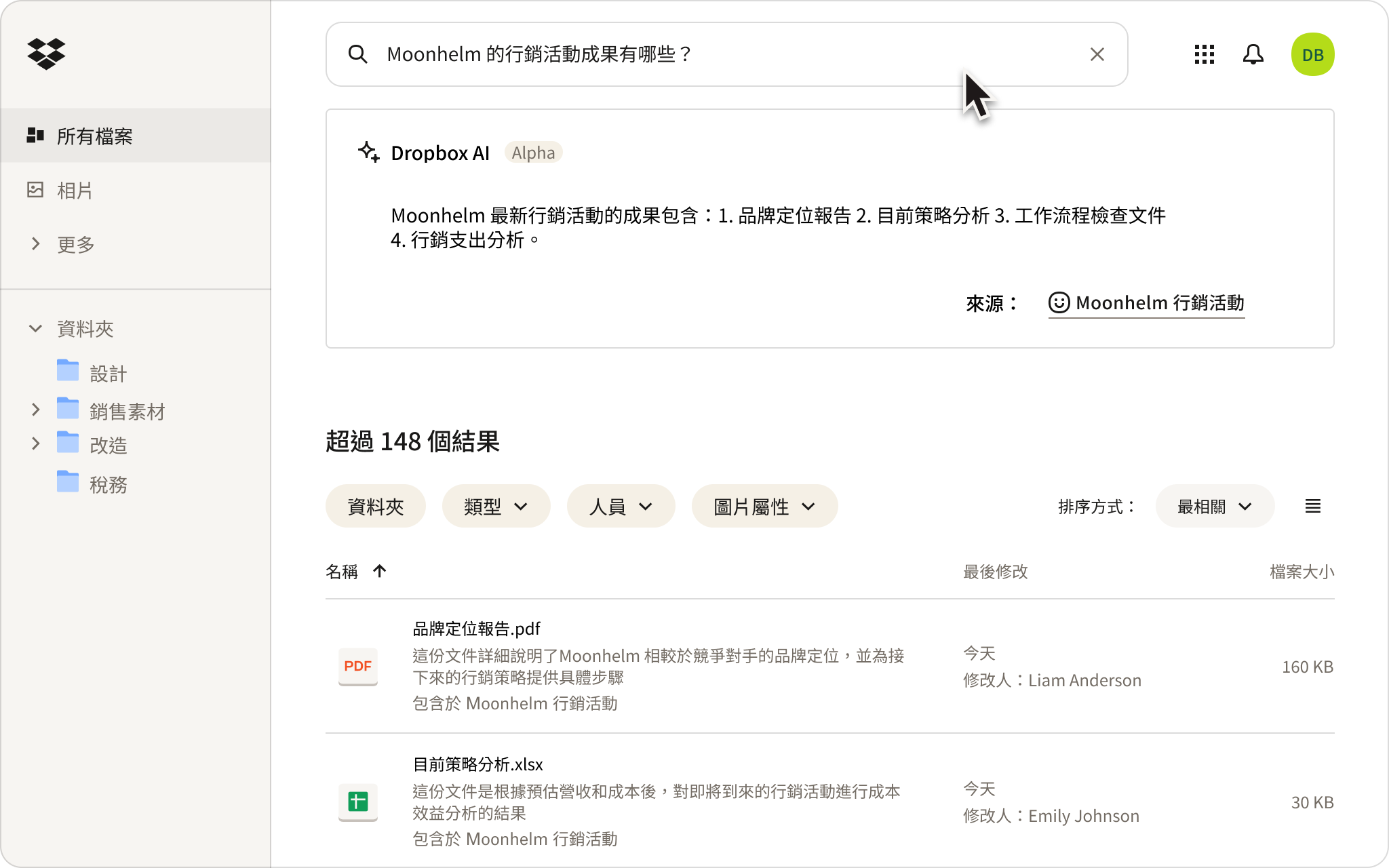The image size is (1389, 868).
Task: Click the PDF file icon
Action: [x=358, y=667]
